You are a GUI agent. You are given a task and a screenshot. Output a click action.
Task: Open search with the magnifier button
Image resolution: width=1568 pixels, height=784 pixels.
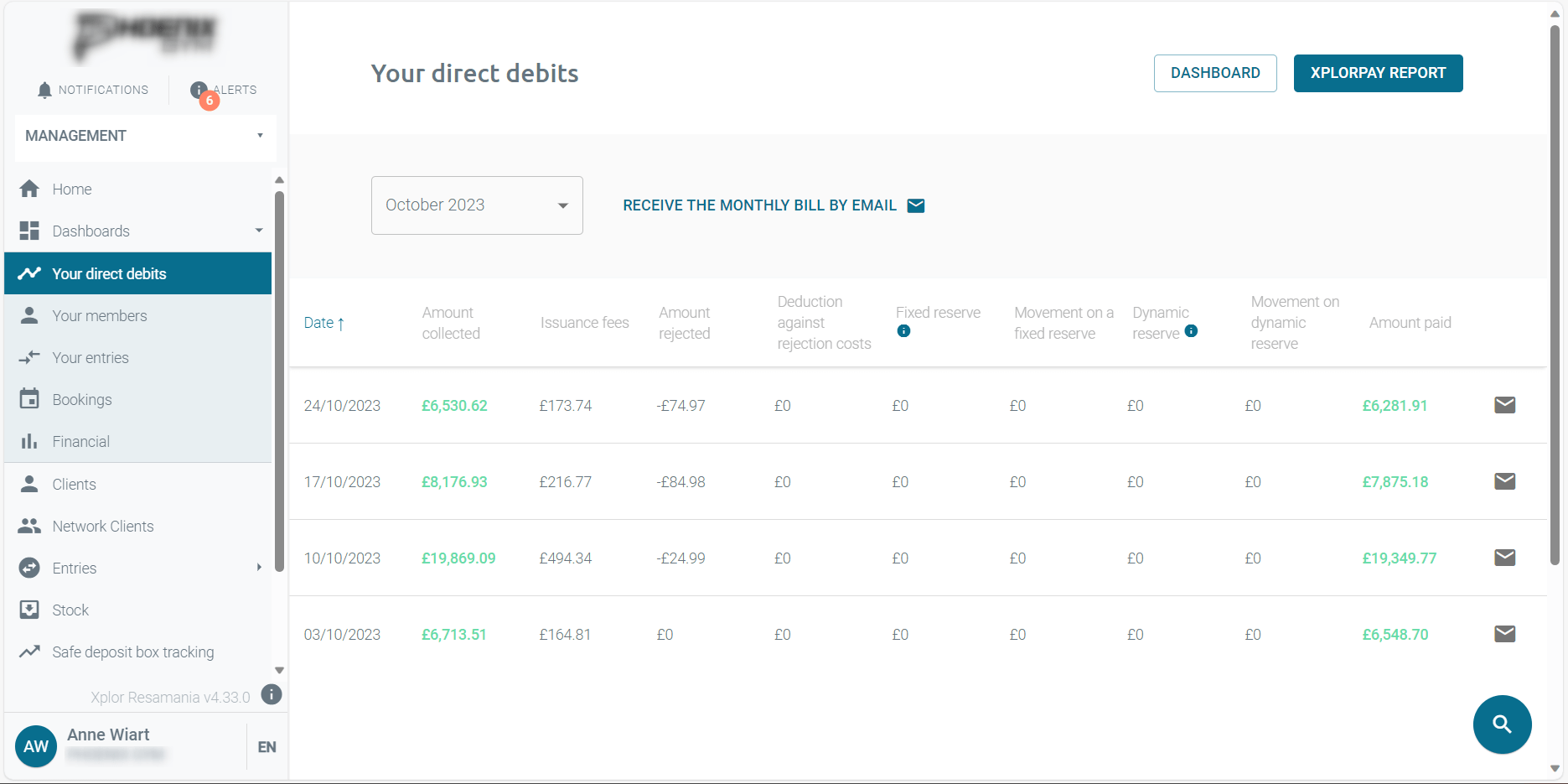tap(1502, 724)
